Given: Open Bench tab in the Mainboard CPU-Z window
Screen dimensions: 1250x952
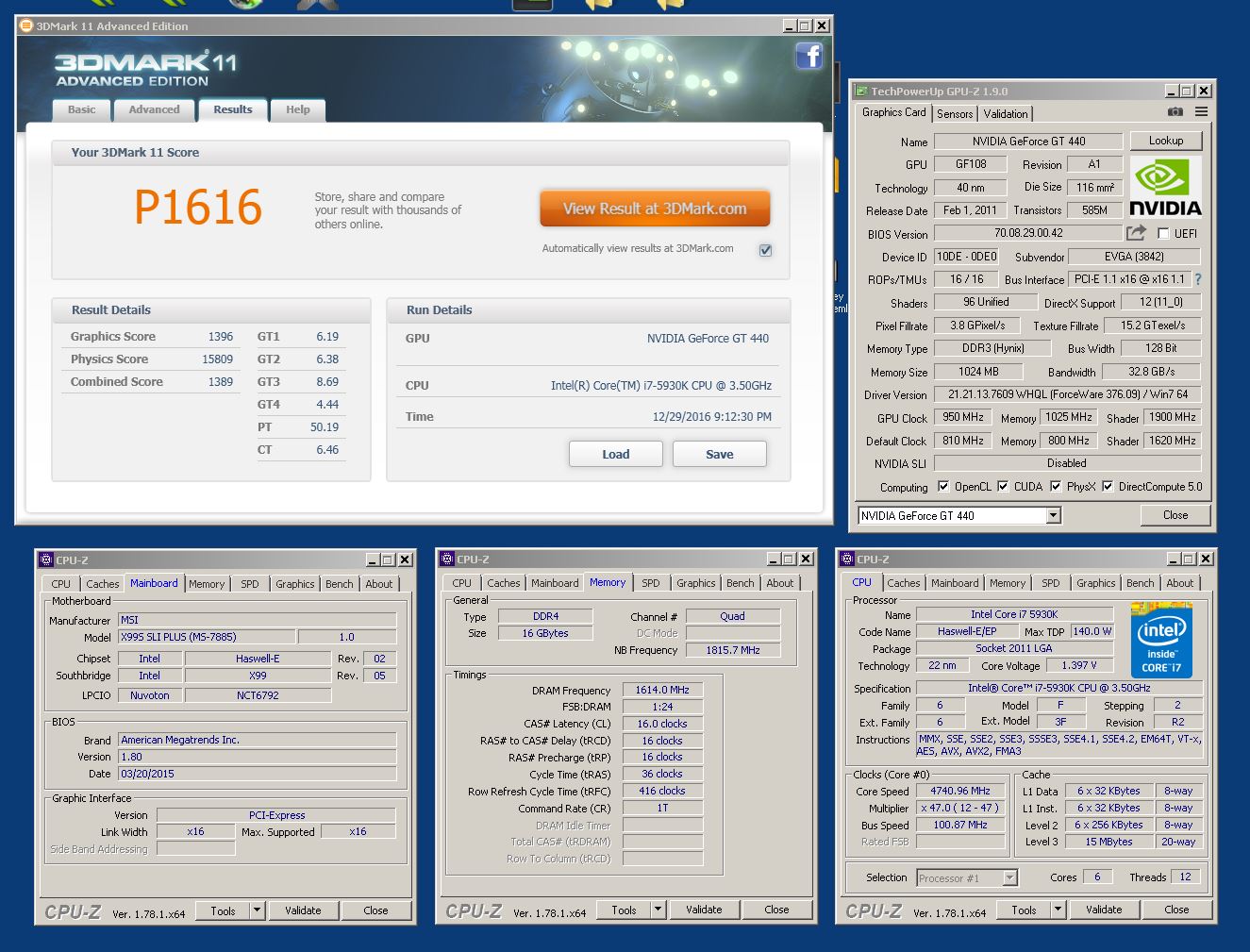Looking at the screenshot, I should point(340,584).
